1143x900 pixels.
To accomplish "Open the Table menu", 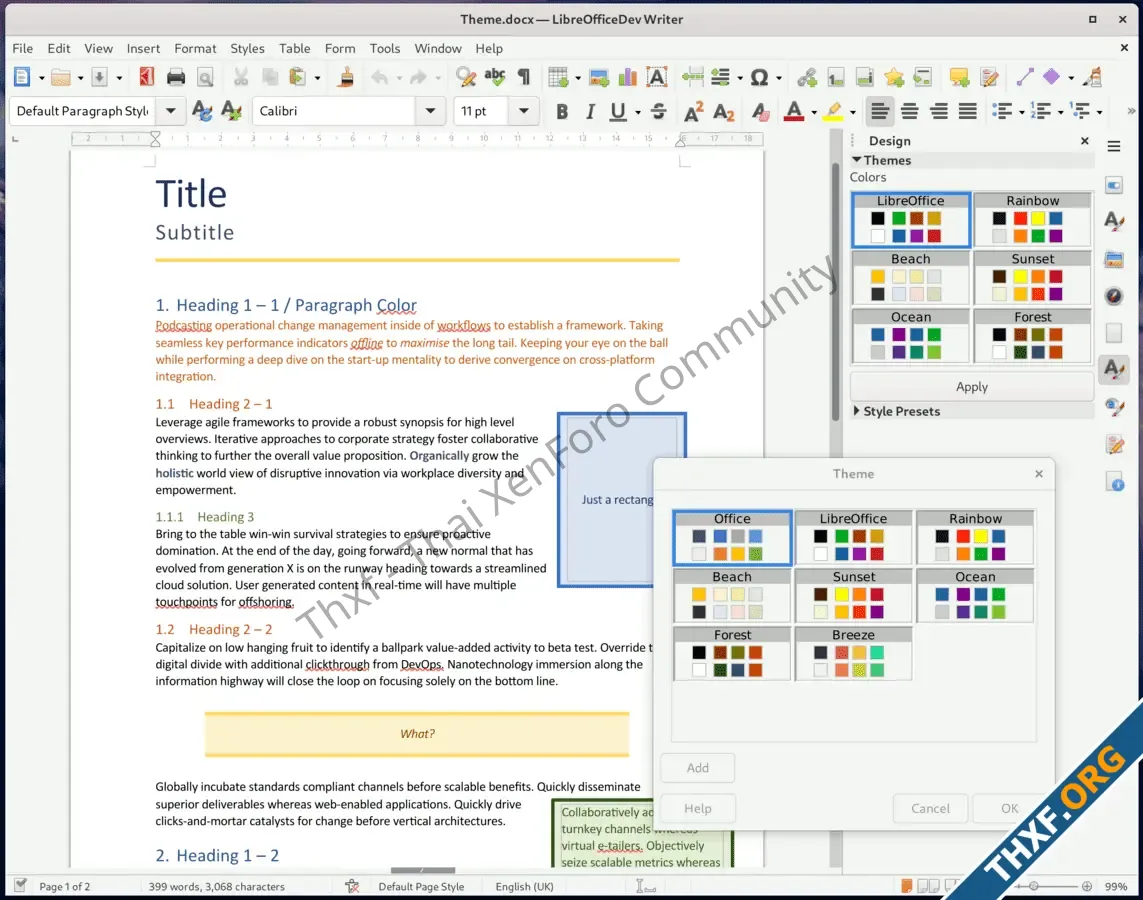I will click(x=294, y=48).
